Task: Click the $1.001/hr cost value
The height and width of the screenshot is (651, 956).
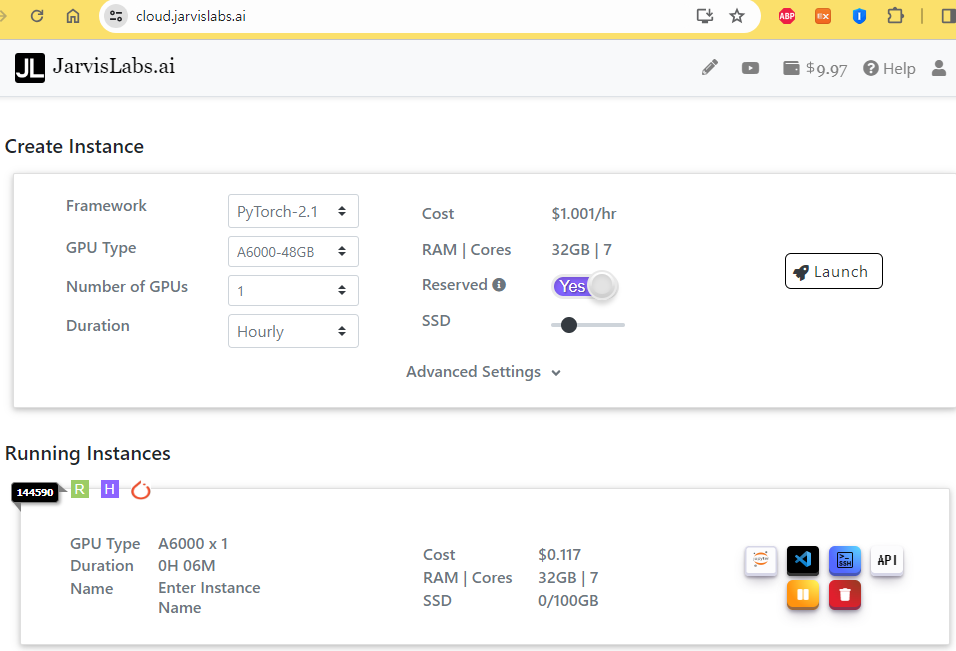Action: pos(583,213)
